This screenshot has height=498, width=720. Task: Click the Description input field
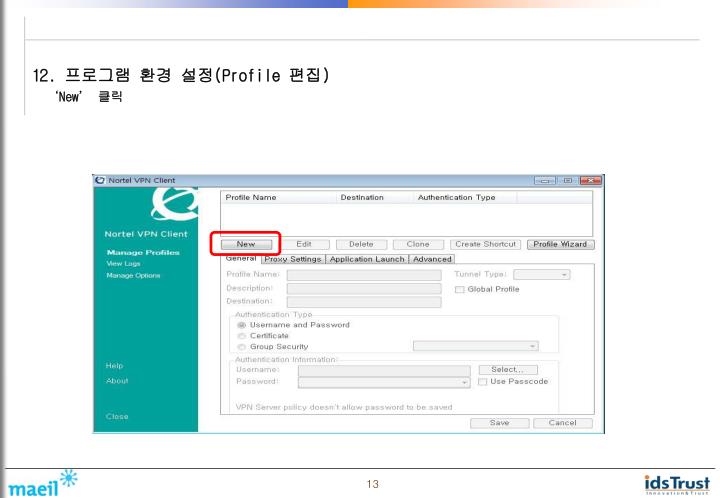(364, 288)
